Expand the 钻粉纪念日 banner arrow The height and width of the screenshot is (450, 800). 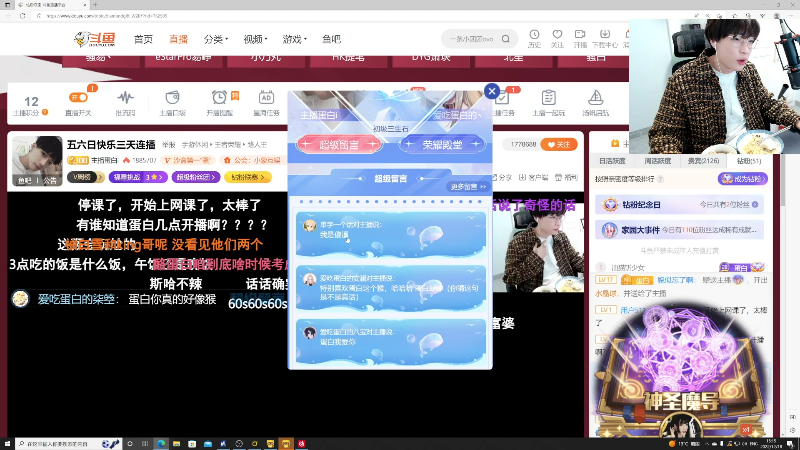[x=755, y=205]
